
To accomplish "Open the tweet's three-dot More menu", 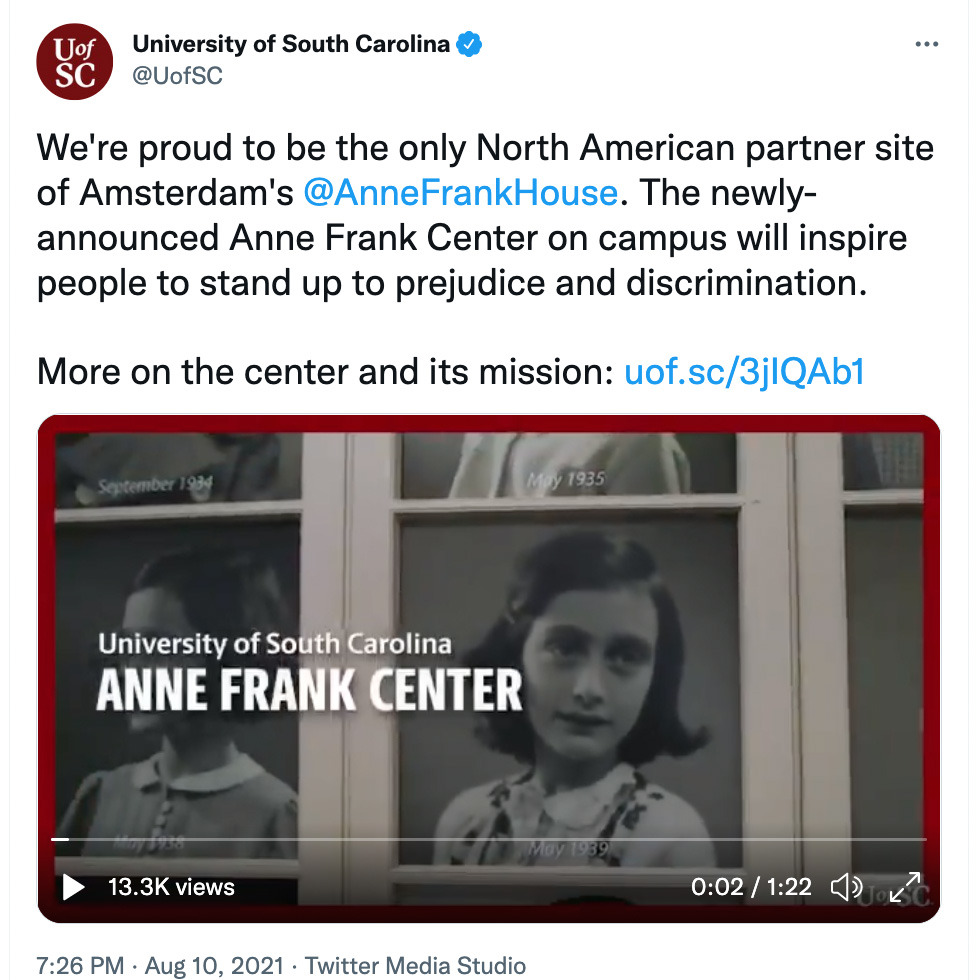I will click(x=927, y=45).
